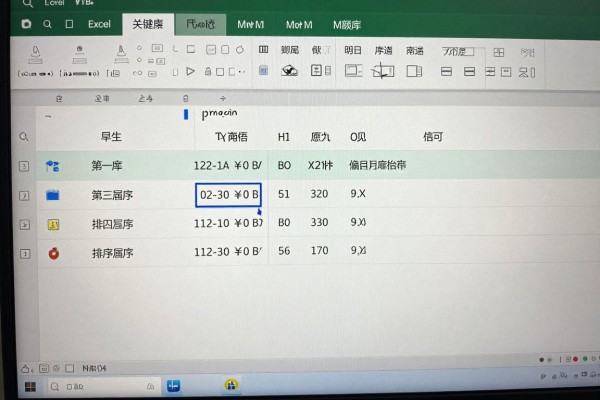
Task: Click the blue sheet icon in the ribbon
Action: pos(263,70)
